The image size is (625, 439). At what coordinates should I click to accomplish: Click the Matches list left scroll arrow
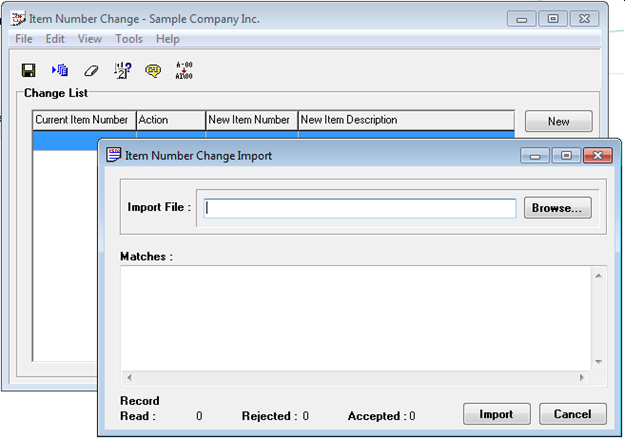click(129, 377)
